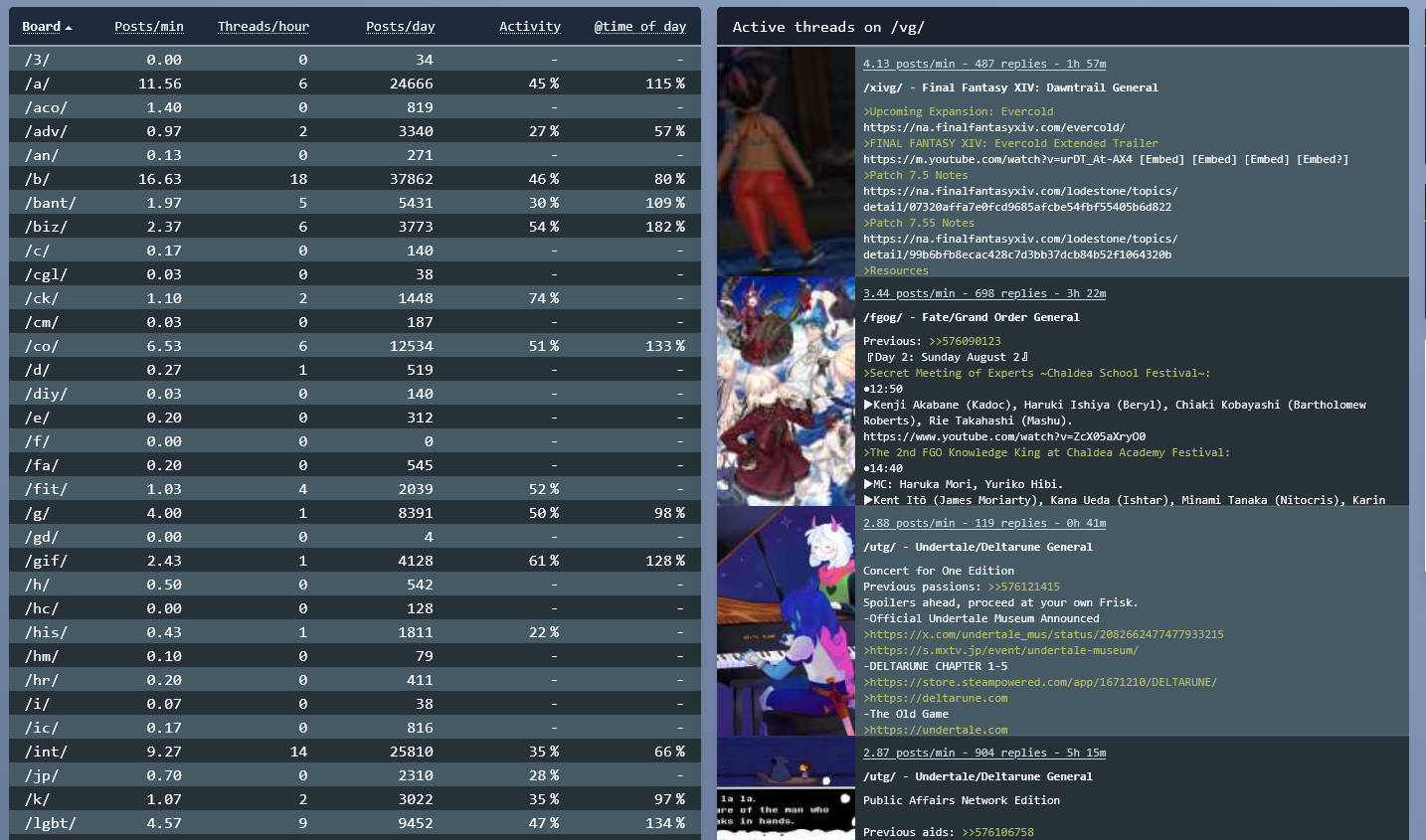Screen dimensions: 1426x840
Task: Select the /3/ board row
Action: point(355,60)
